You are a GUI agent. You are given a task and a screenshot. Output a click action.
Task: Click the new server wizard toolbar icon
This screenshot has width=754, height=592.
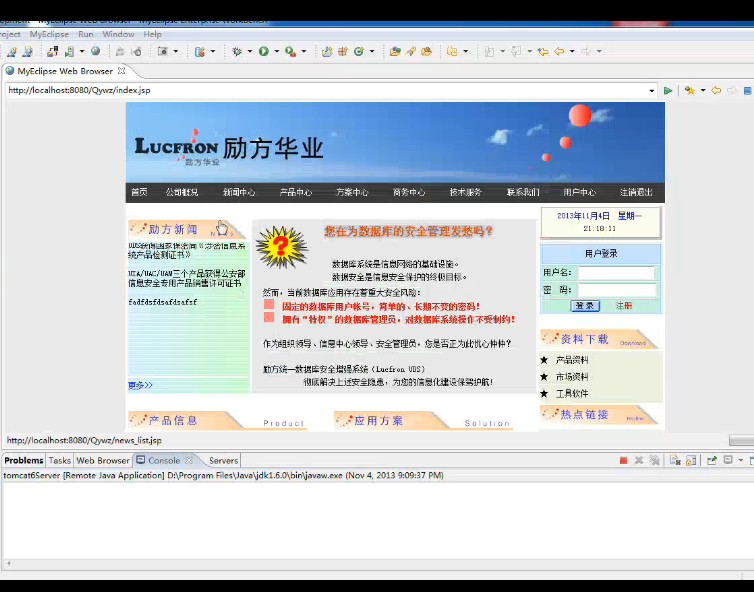click(x=69, y=51)
